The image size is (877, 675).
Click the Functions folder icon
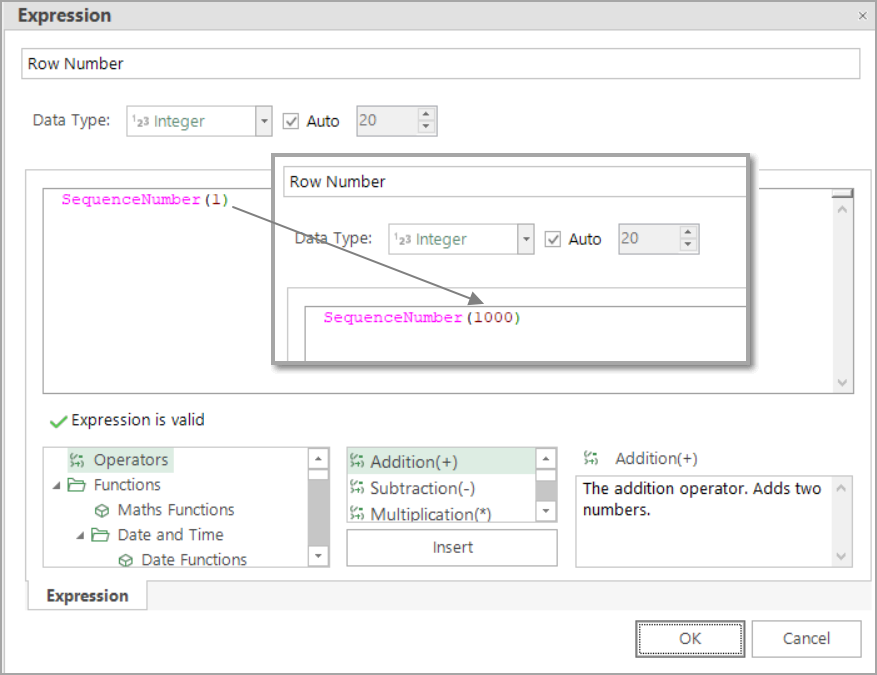pyautogui.click(x=77, y=485)
